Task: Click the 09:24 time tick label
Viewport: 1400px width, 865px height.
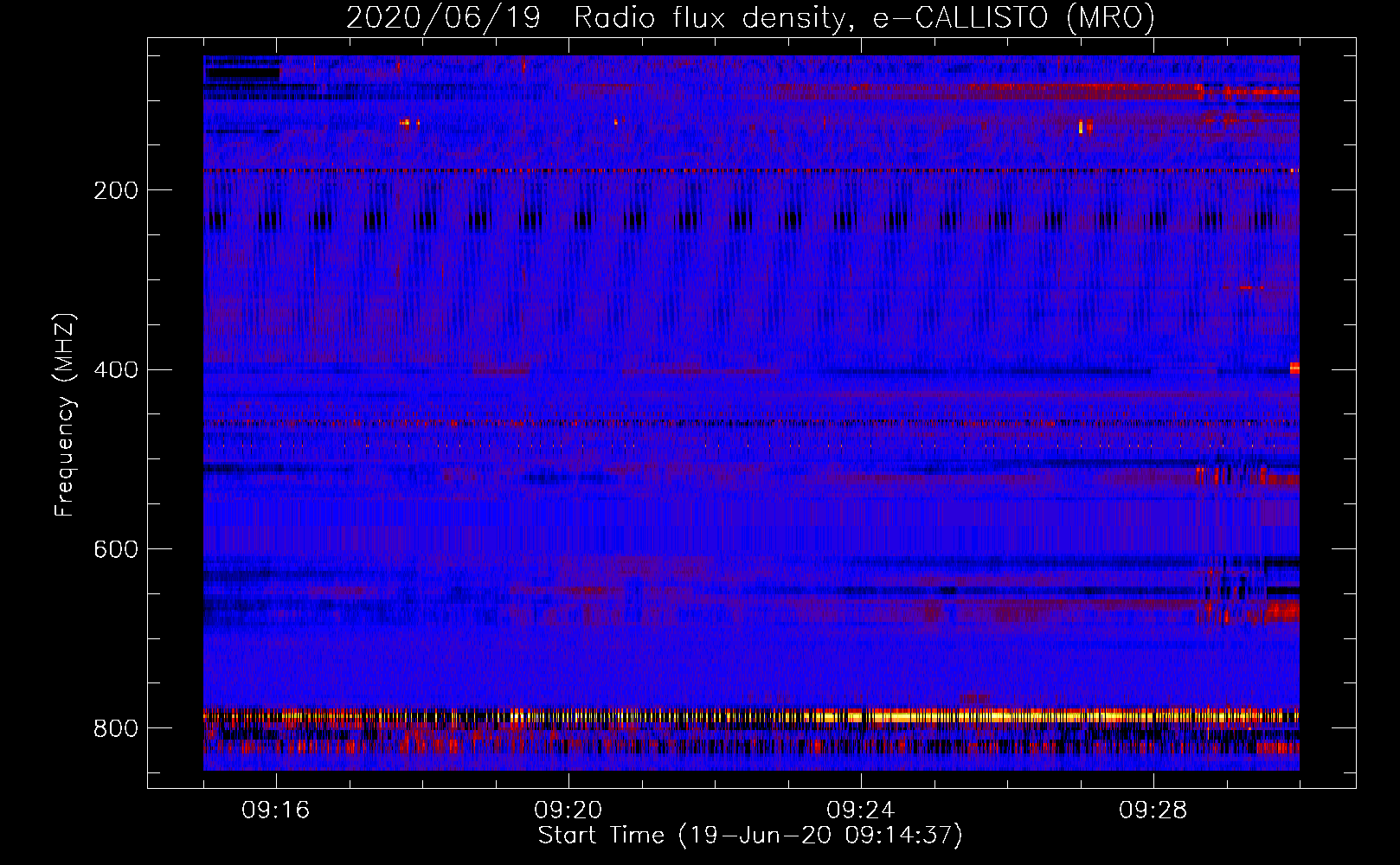Action: 861,811
